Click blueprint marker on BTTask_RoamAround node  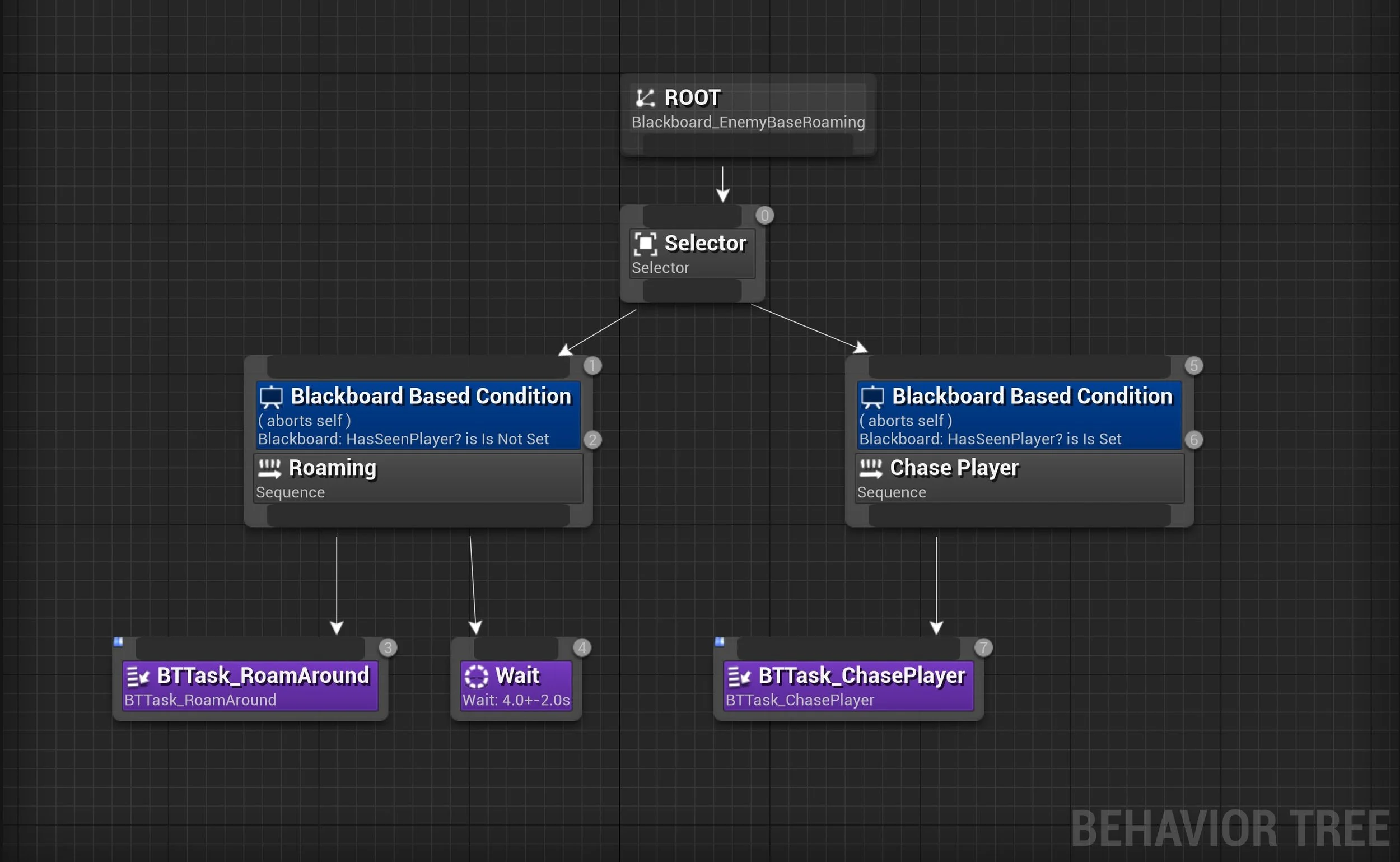pos(118,642)
